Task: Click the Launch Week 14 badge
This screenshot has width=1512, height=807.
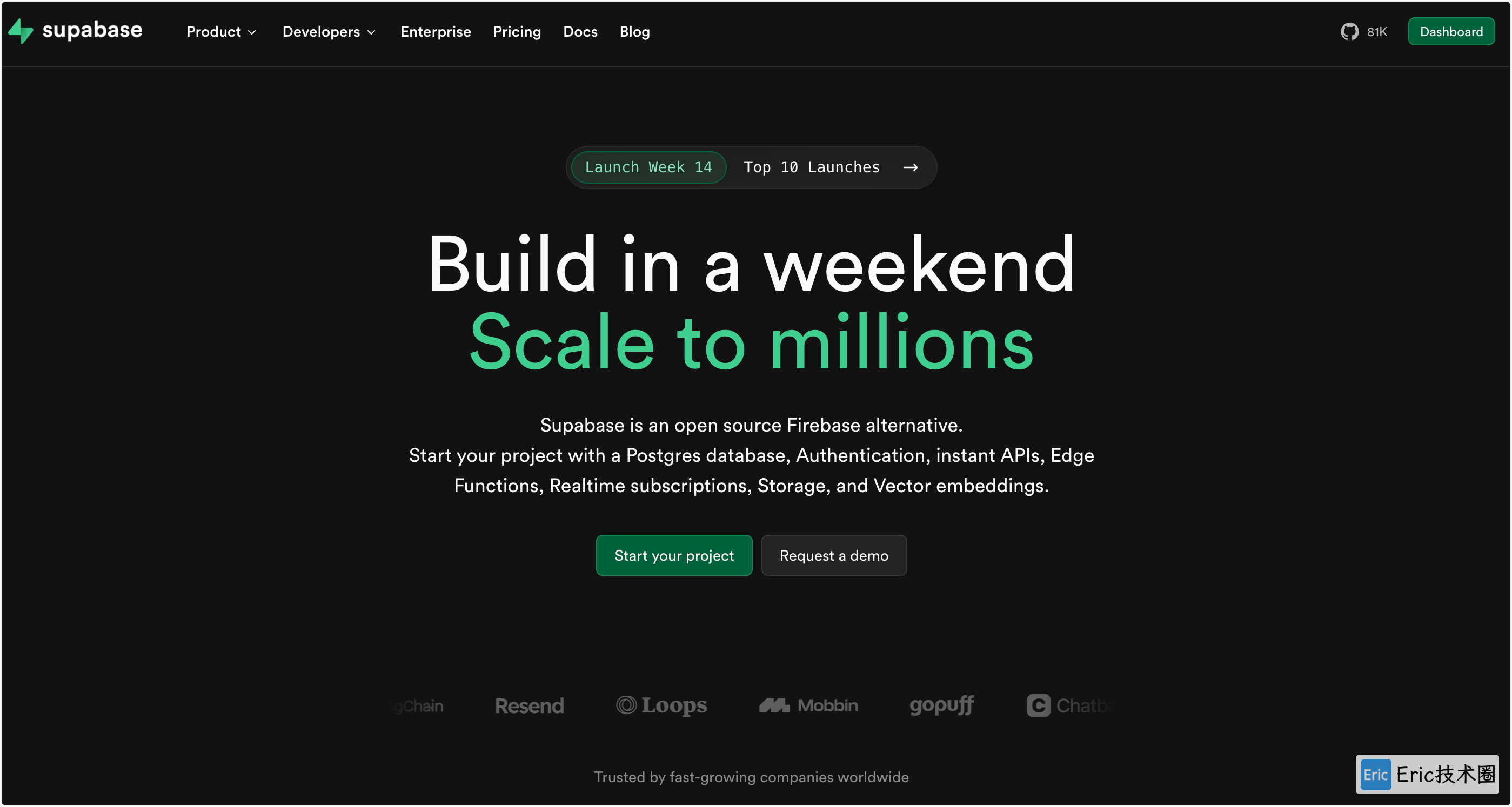Action: pyautogui.click(x=648, y=167)
